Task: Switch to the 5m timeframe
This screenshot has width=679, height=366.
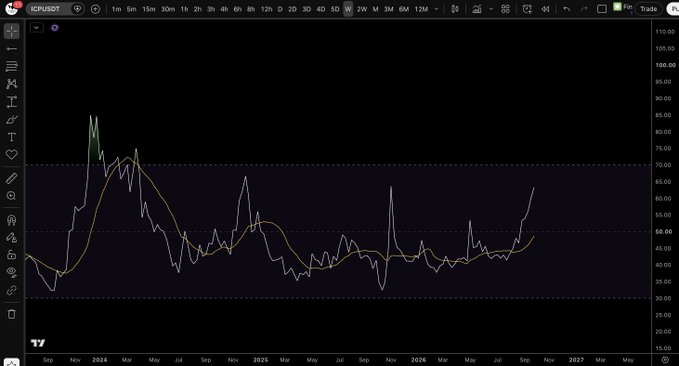Action: (x=132, y=9)
